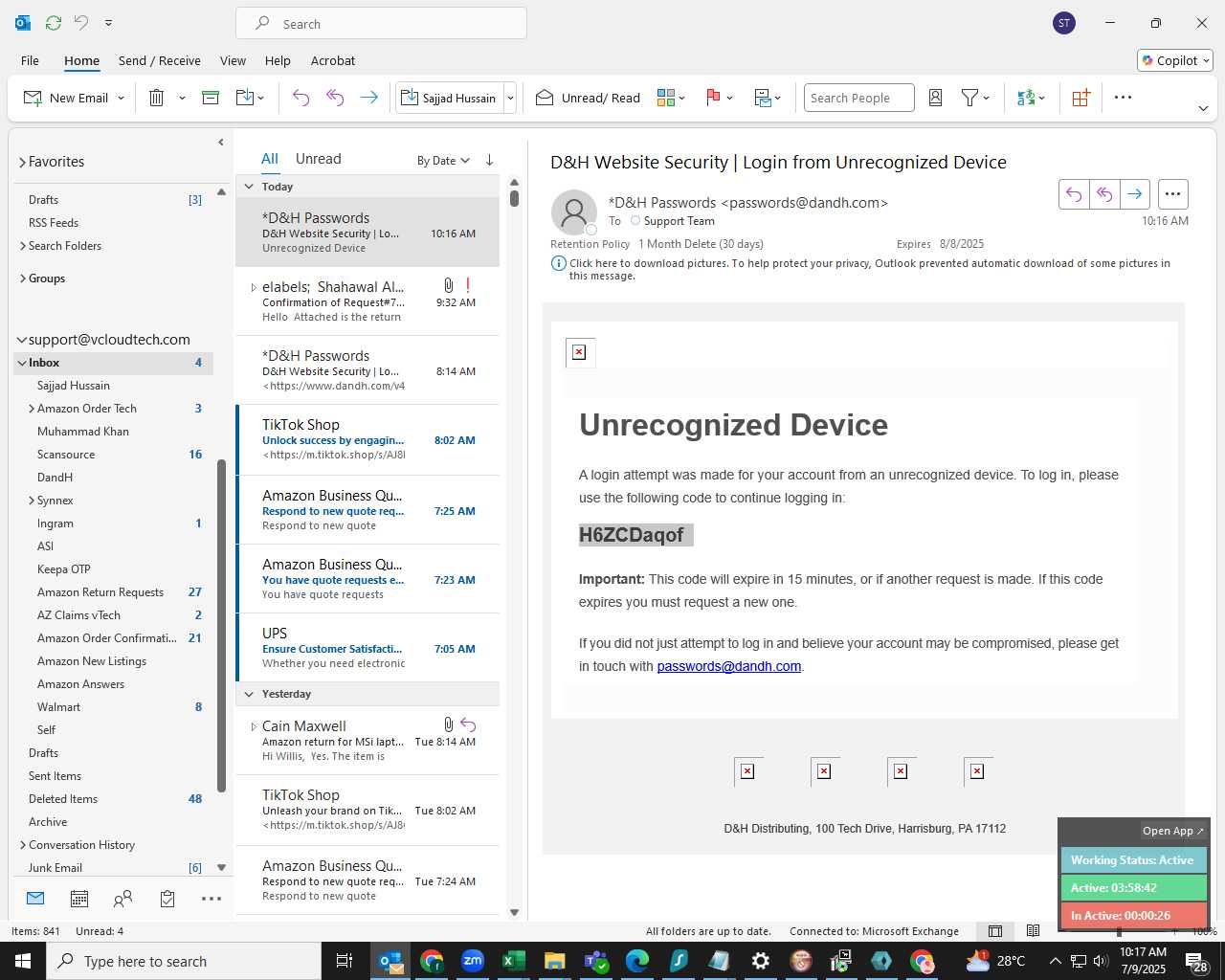Toggle Unread/Read status button
This screenshot has width=1225, height=980.
[588, 98]
